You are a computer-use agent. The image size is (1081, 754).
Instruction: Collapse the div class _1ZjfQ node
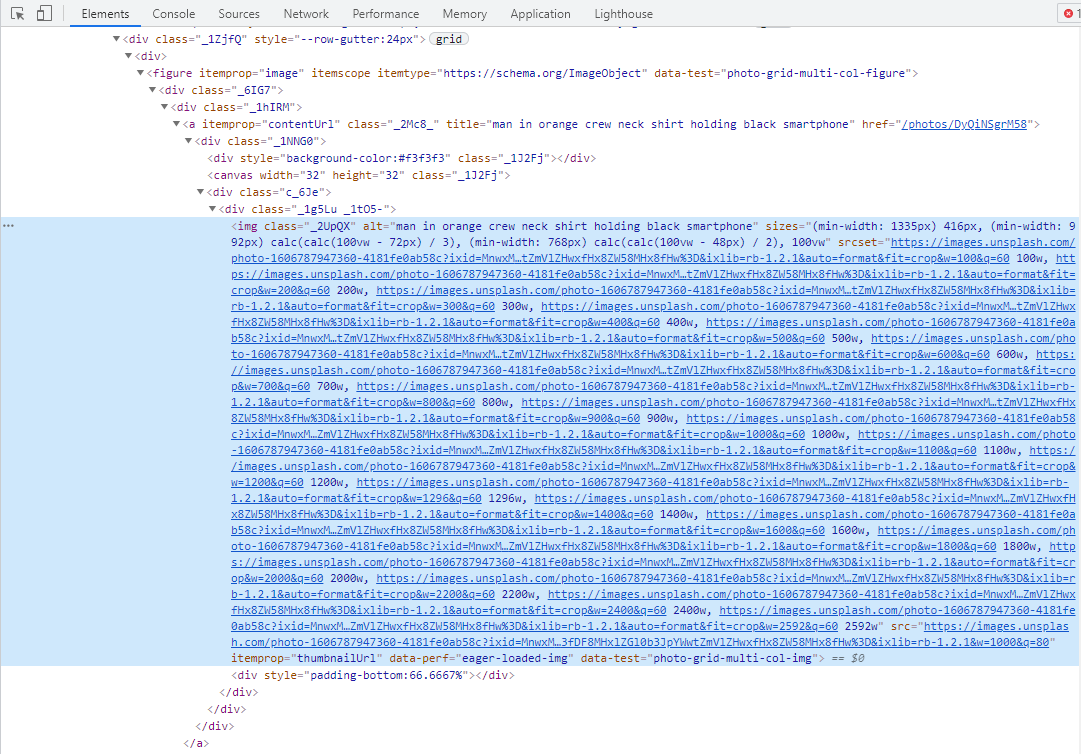click(x=117, y=39)
